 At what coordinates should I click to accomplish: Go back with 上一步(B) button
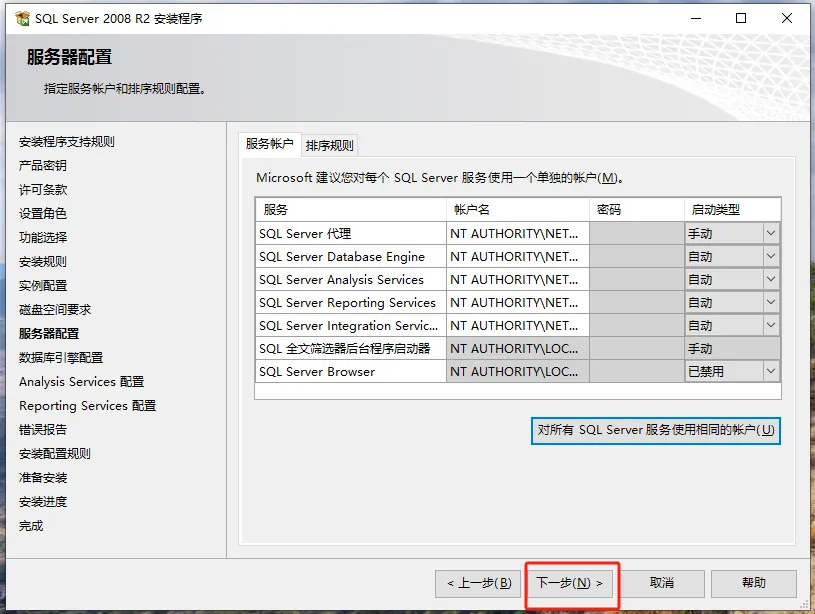[479, 583]
